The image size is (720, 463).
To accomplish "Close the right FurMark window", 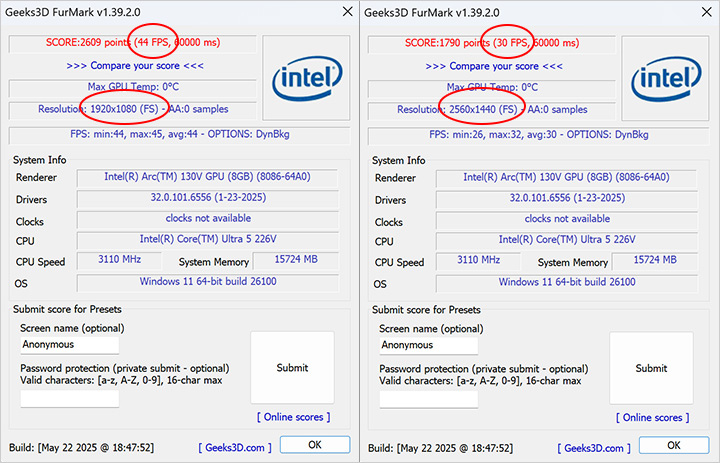I will (707, 12).
